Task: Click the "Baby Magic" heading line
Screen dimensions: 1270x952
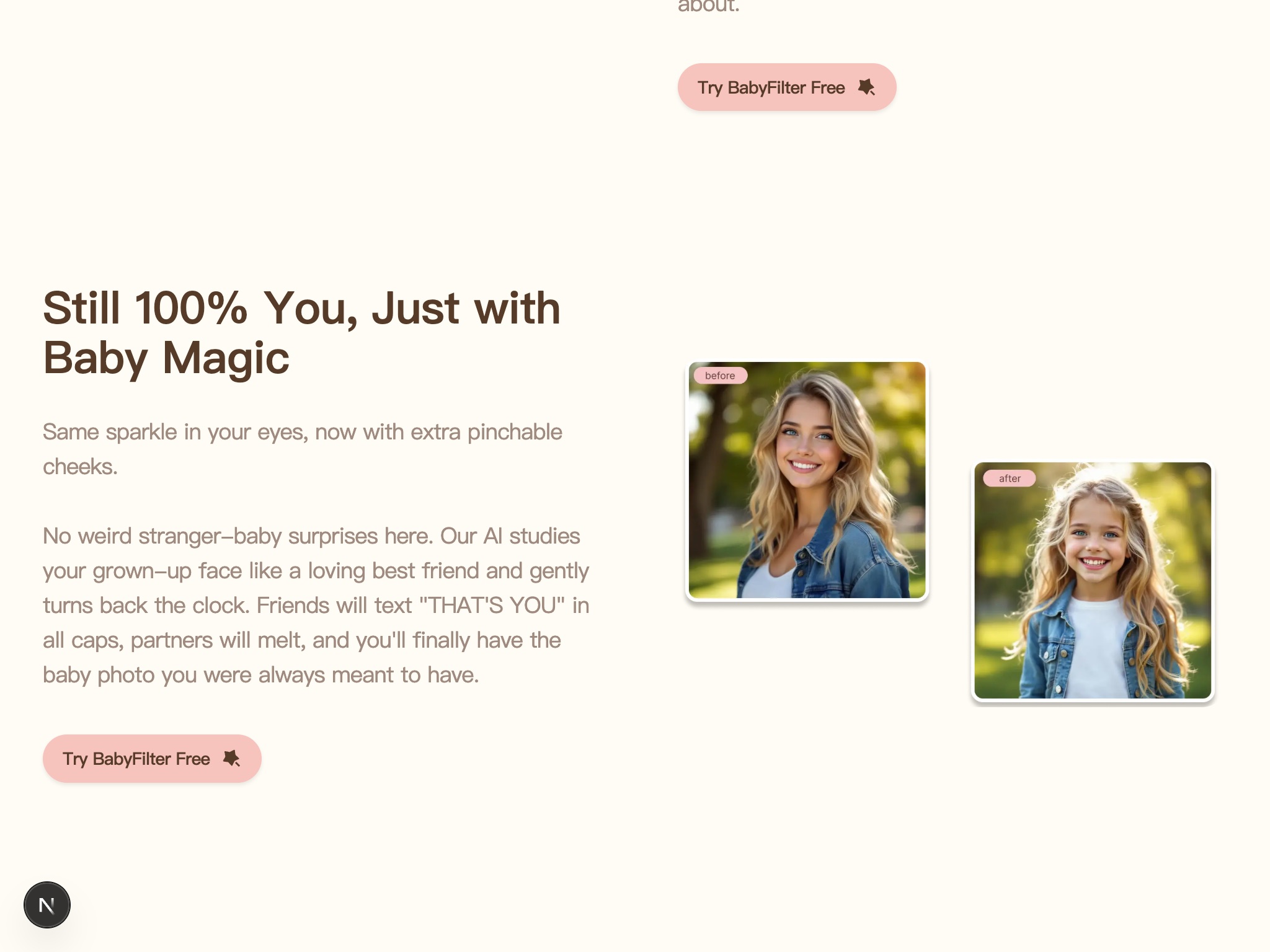Action: [x=166, y=358]
